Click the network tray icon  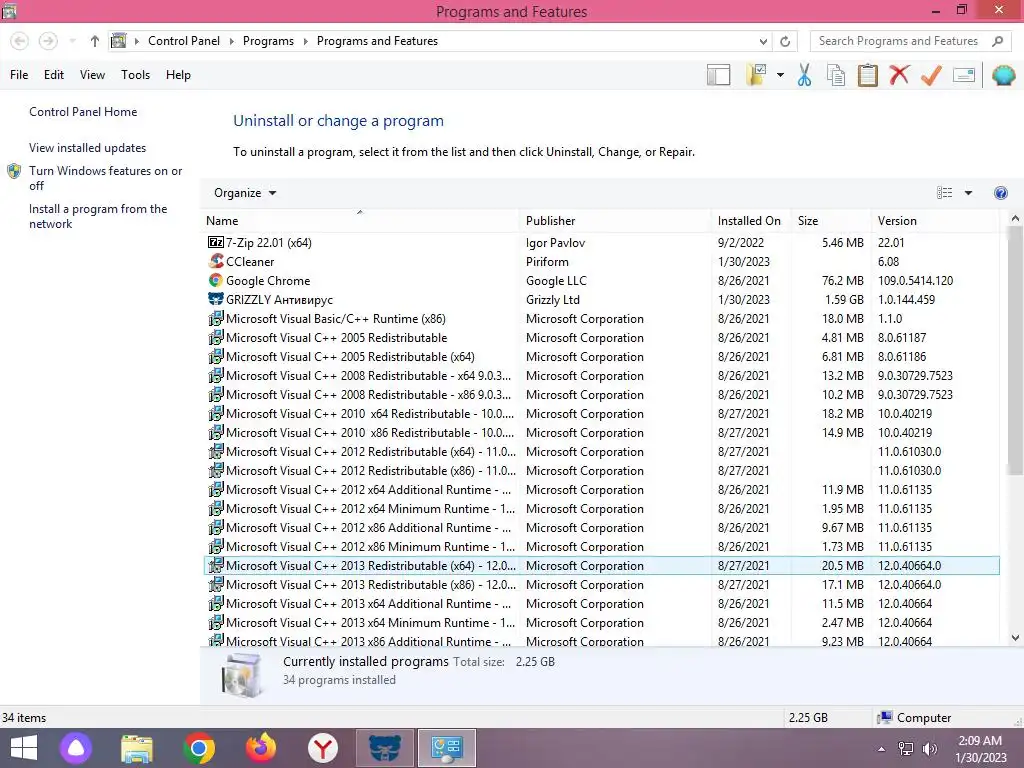point(905,749)
